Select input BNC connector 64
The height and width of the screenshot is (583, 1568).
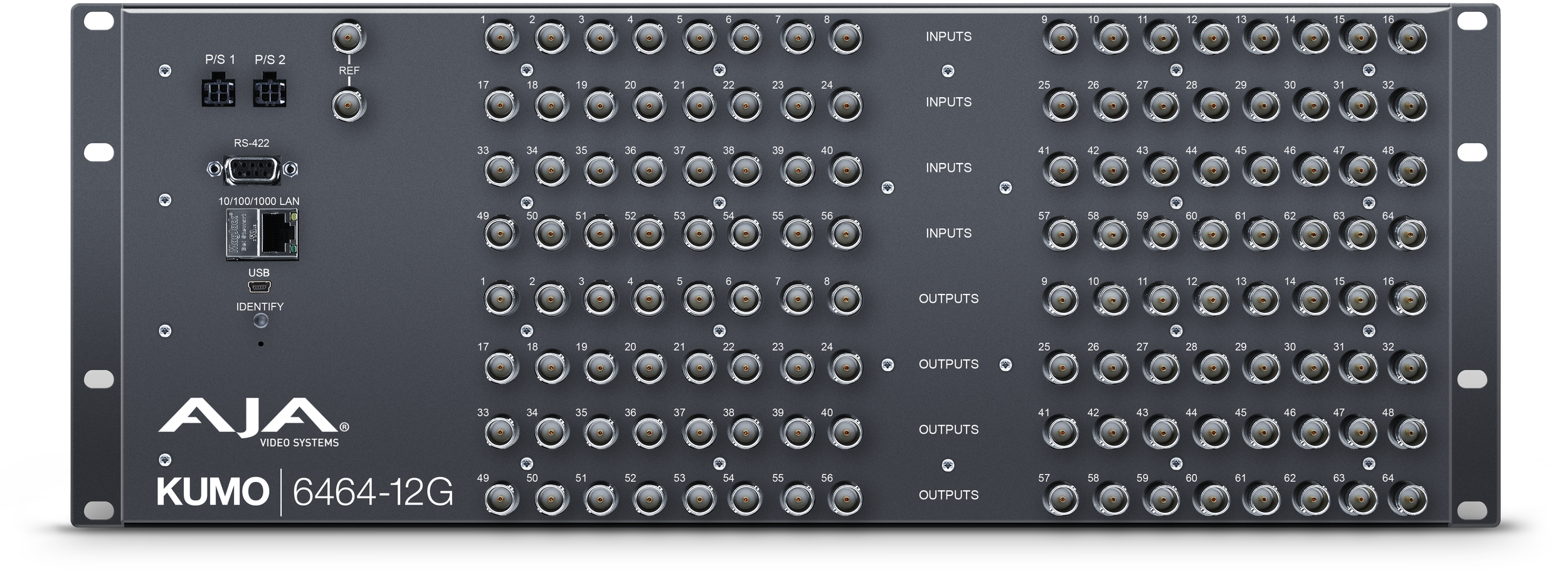(1408, 234)
